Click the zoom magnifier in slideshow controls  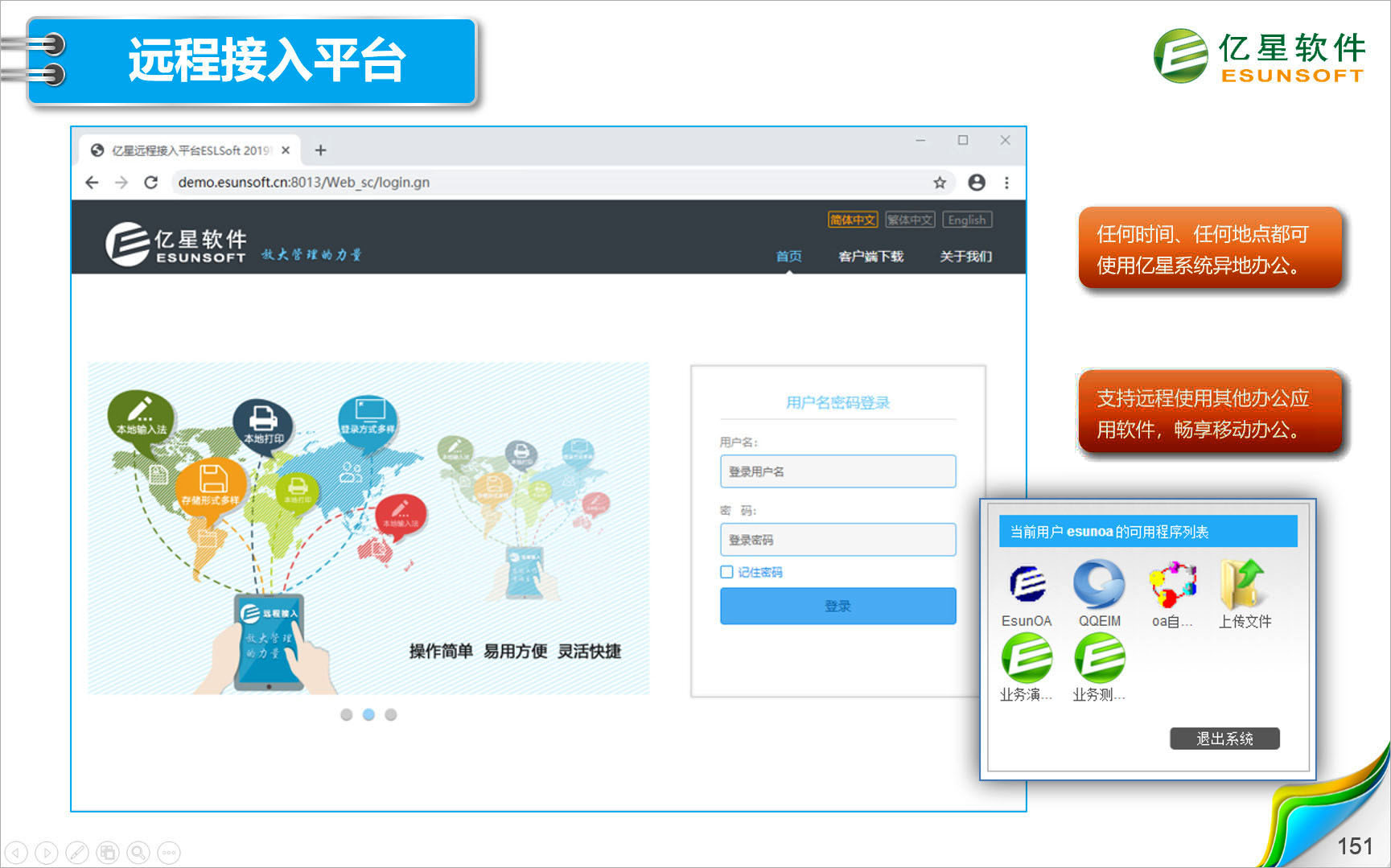pos(138,852)
